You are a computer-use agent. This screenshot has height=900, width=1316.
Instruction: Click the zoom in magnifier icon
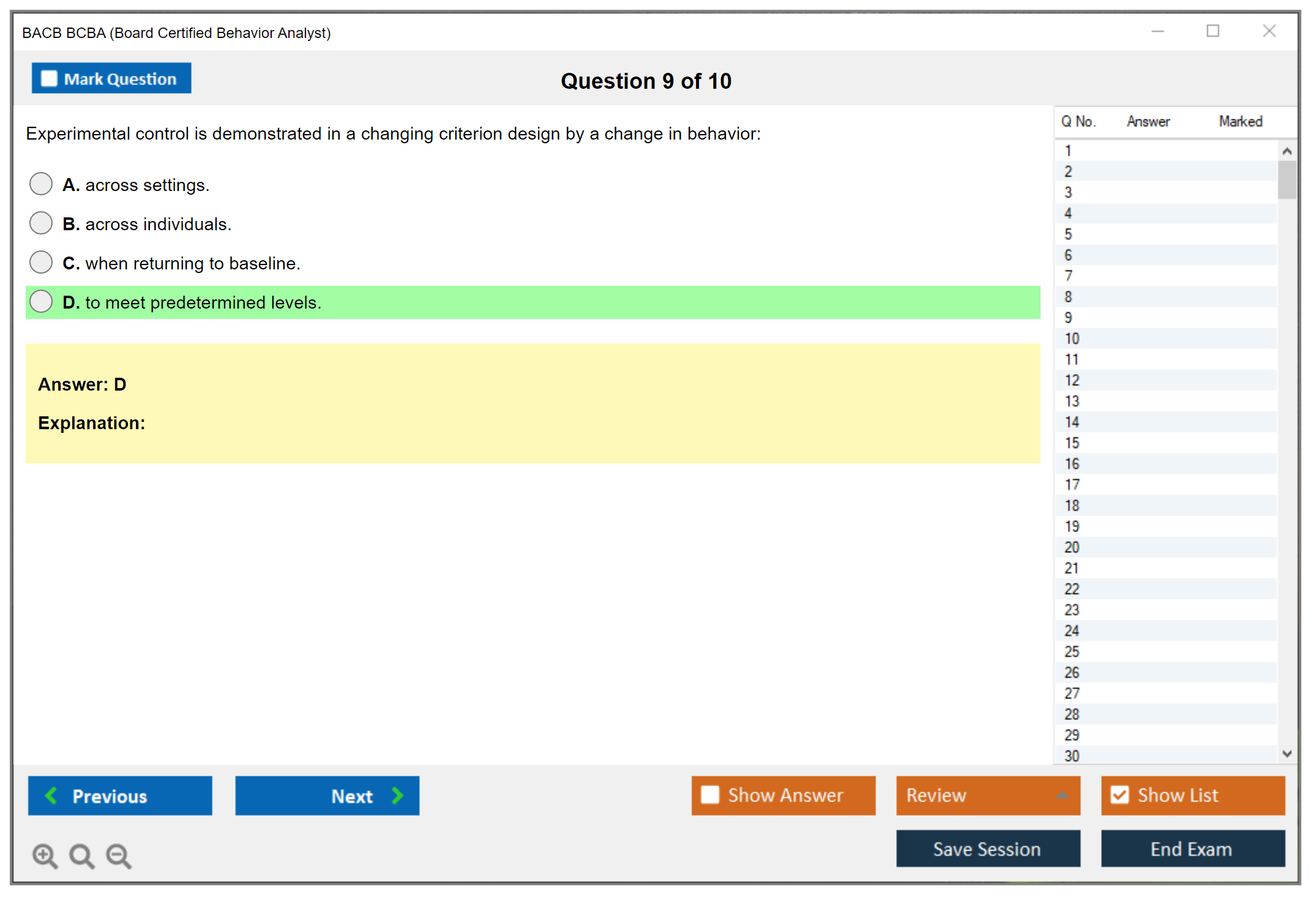(x=45, y=855)
